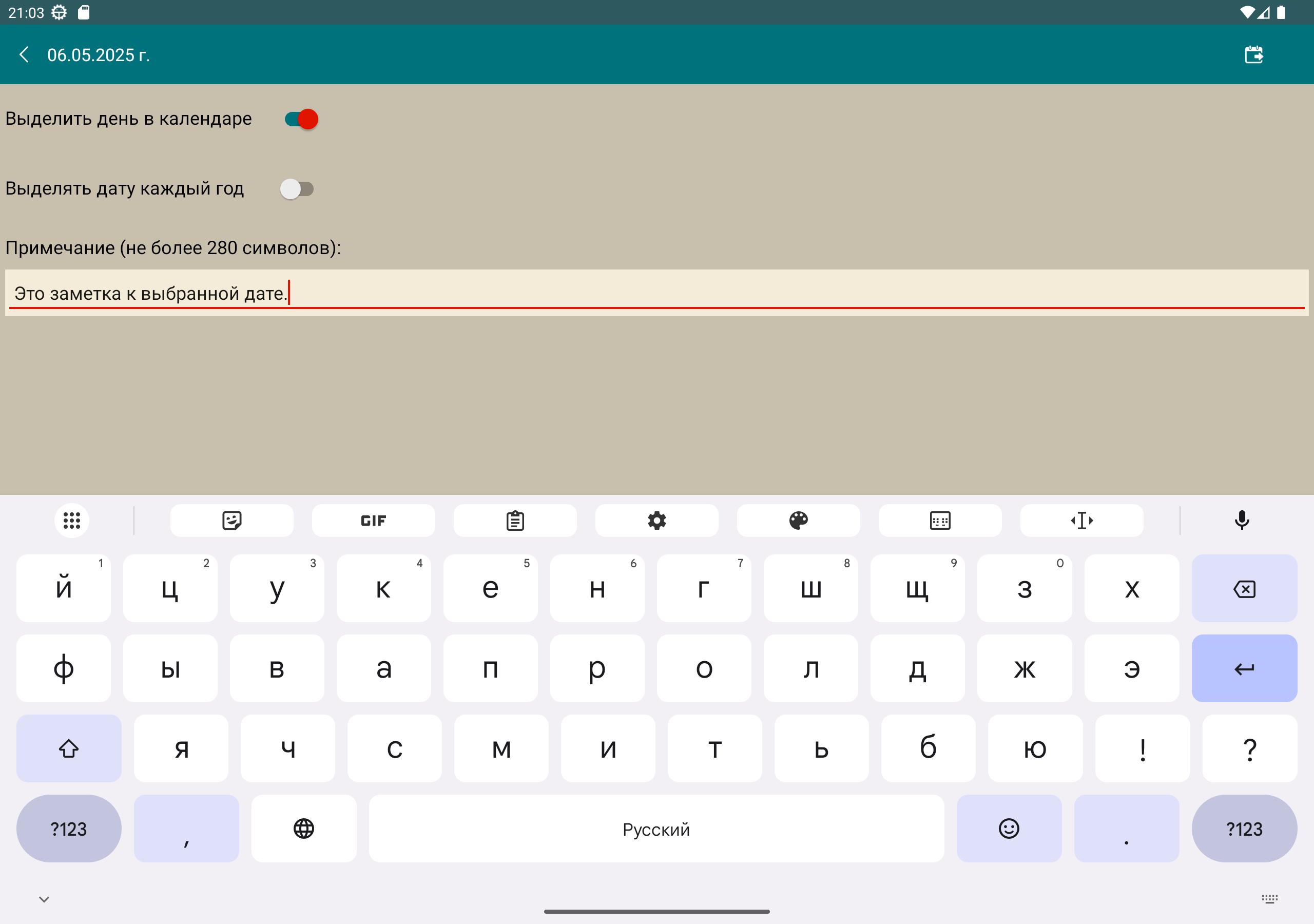This screenshot has width=1314, height=924.
Task: Tap the note text input field
Action: (x=656, y=293)
